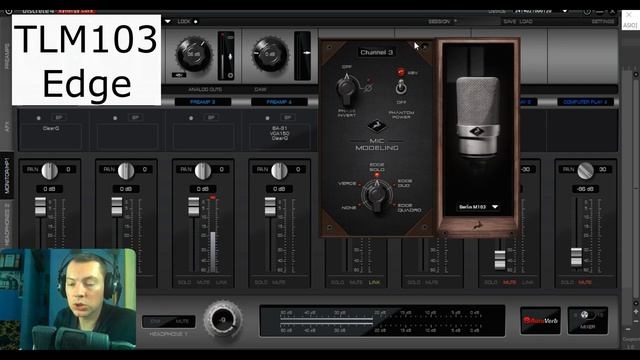Click the microphone input type icon
The image size is (640, 360).
click(231, 57)
